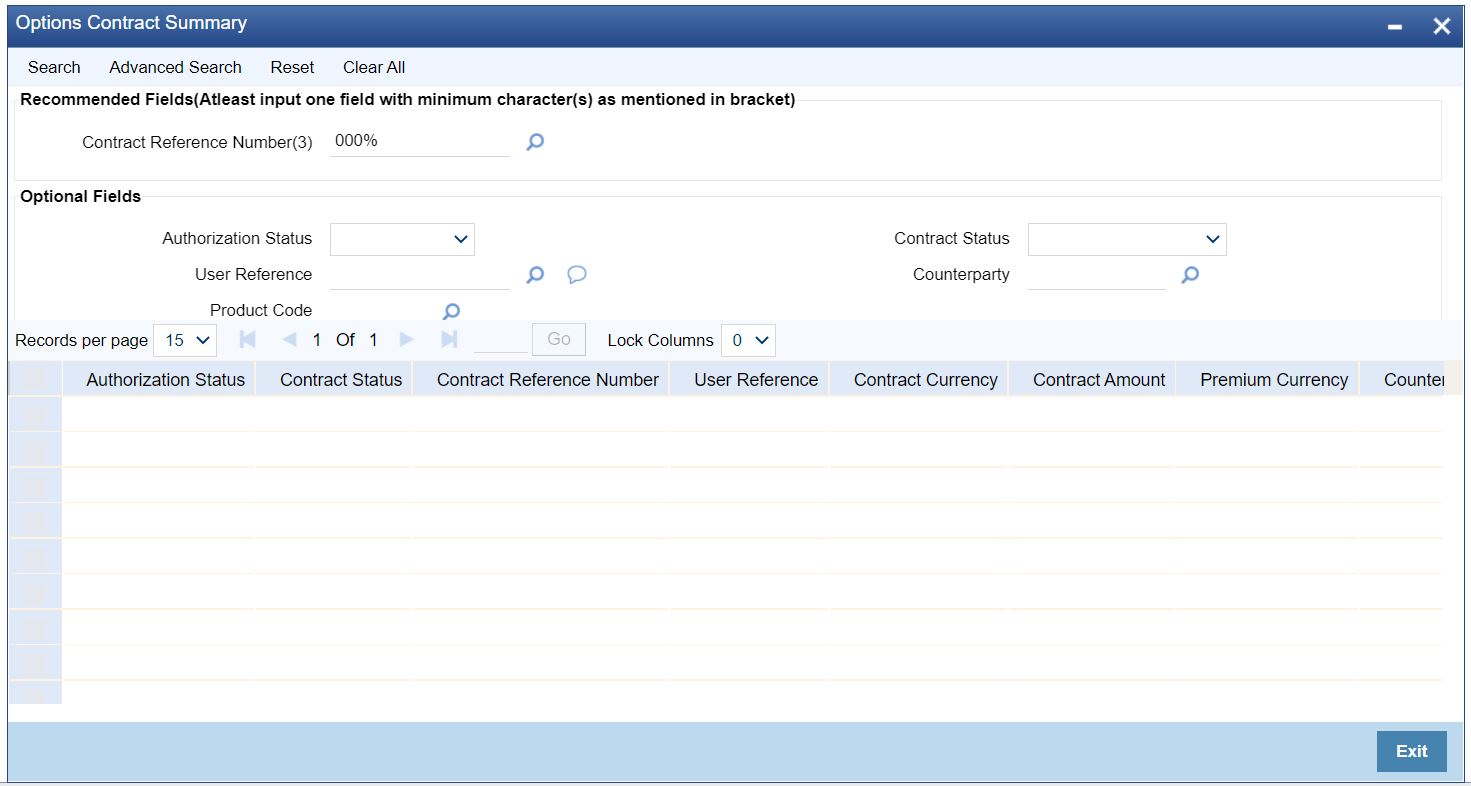Open the Lock Columns dropdown
The height and width of the screenshot is (786, 1471).
748,340
